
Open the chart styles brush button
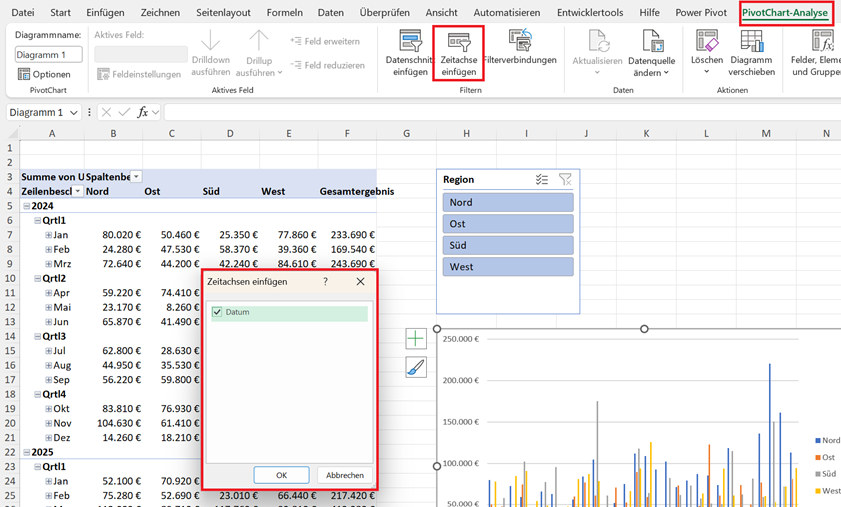tap(416, 367)
